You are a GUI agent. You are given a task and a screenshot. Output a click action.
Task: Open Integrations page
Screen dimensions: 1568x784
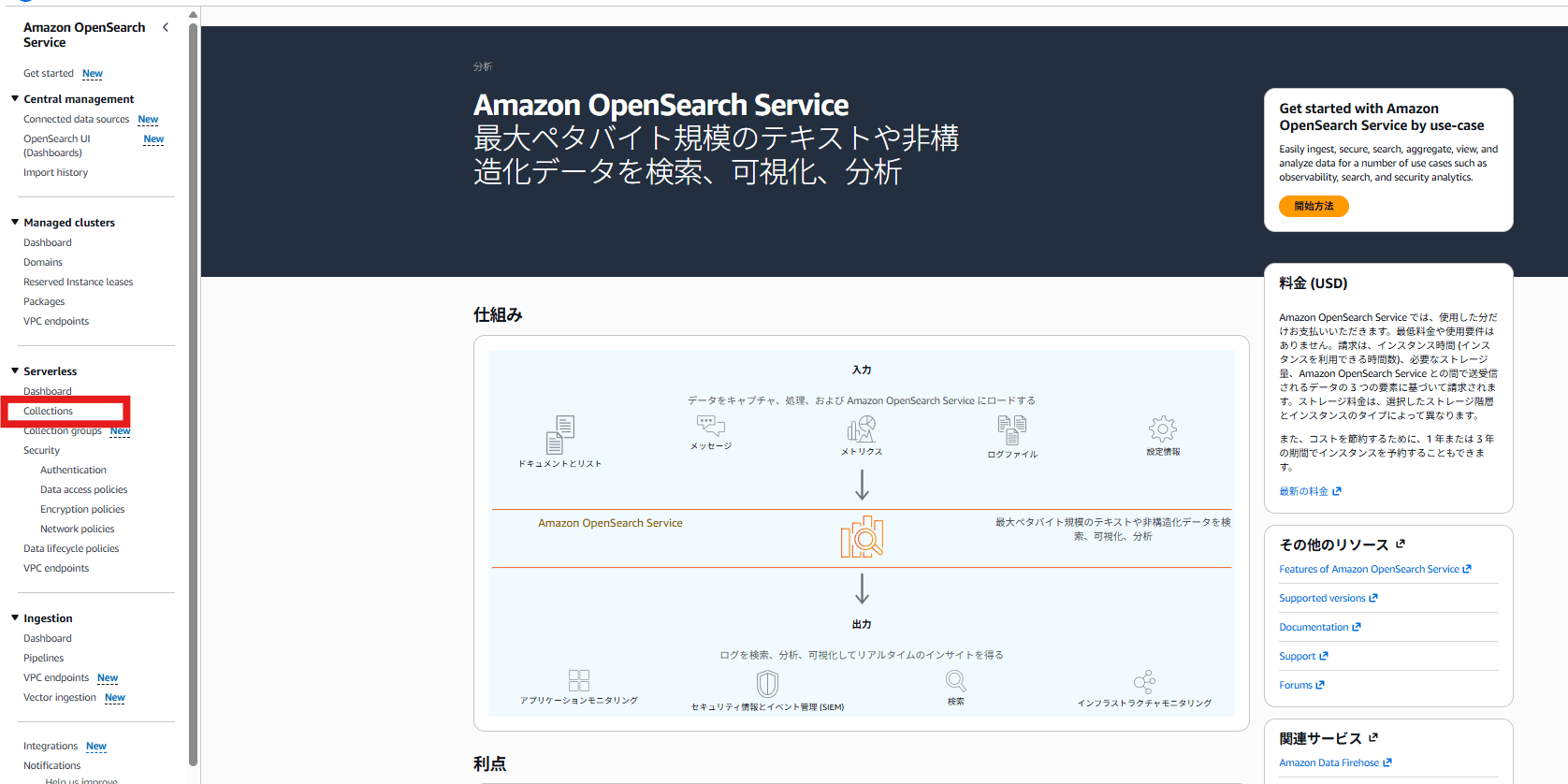click(51, 746)
